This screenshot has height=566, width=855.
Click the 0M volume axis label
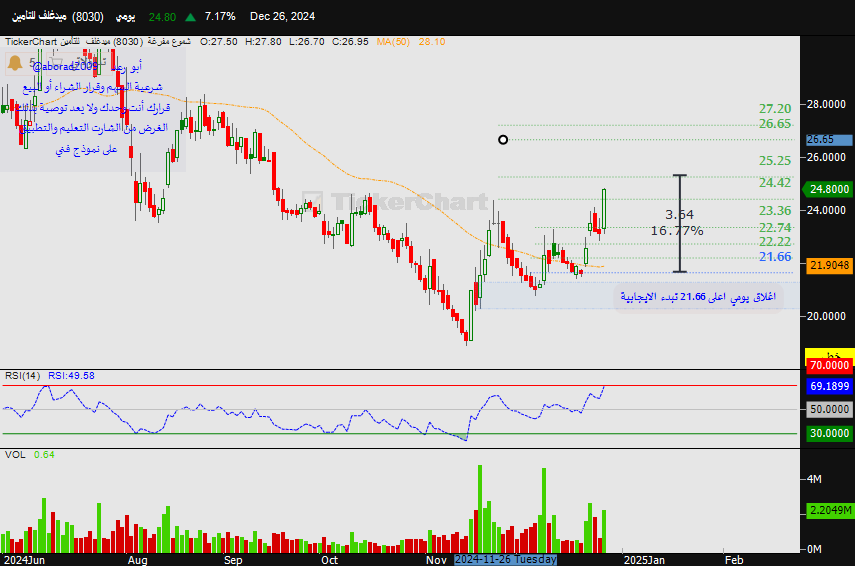814,549
